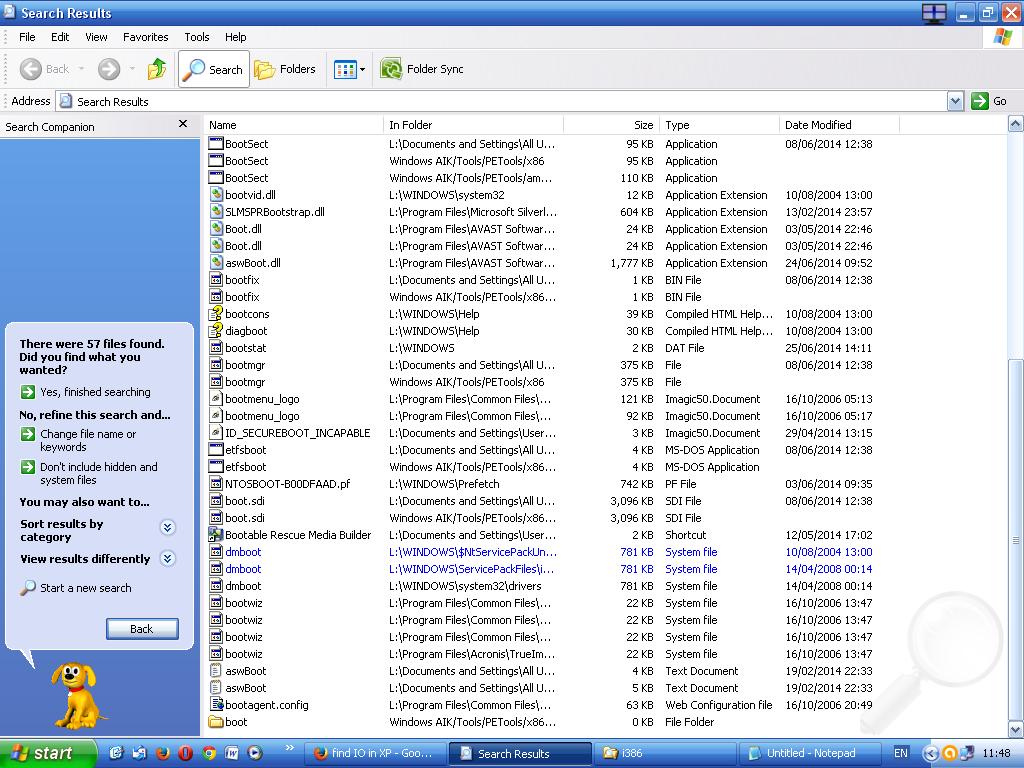Launch Chrome from the Quick Launch bar
The height and width of the screenshot is (768, 1024).
(209, 753)
